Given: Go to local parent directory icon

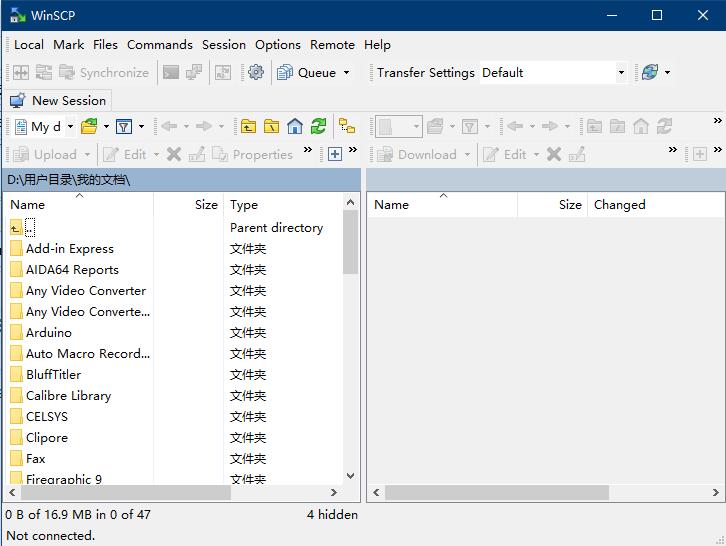Looking at the screenshot, I should point(248,126).
